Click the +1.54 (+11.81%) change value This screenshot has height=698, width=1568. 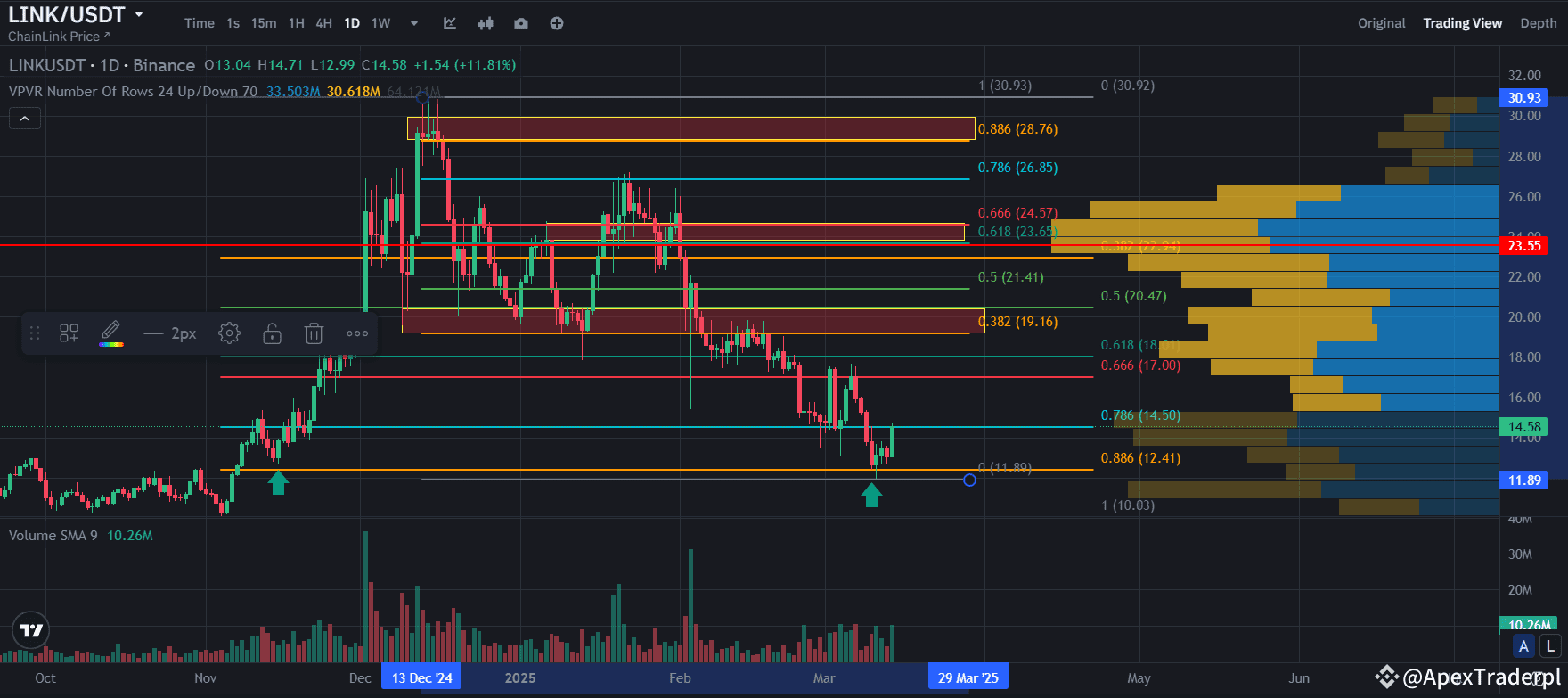click(465, 65)
